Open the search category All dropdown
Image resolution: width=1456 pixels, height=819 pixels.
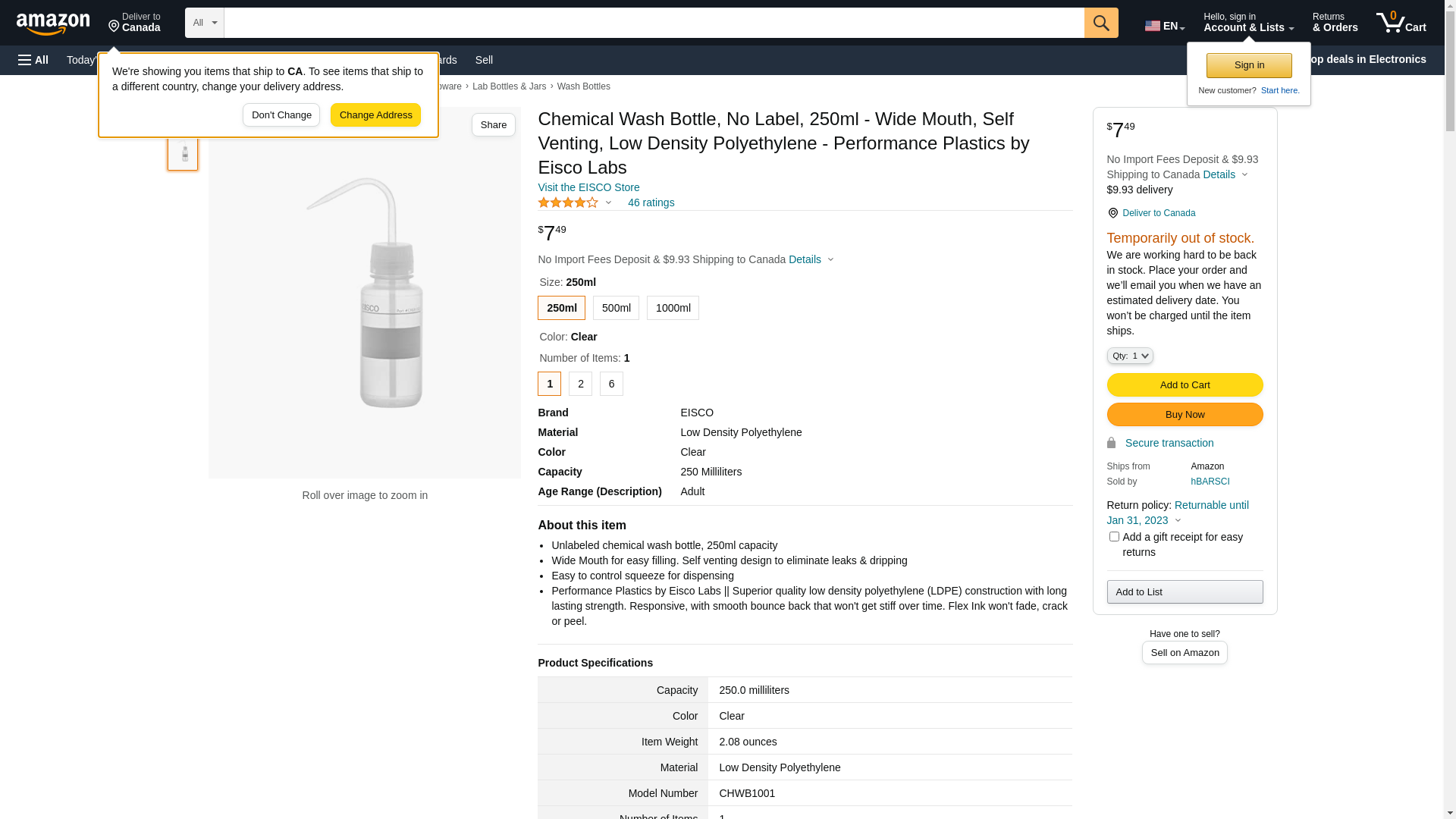click(x=204, y=23)
